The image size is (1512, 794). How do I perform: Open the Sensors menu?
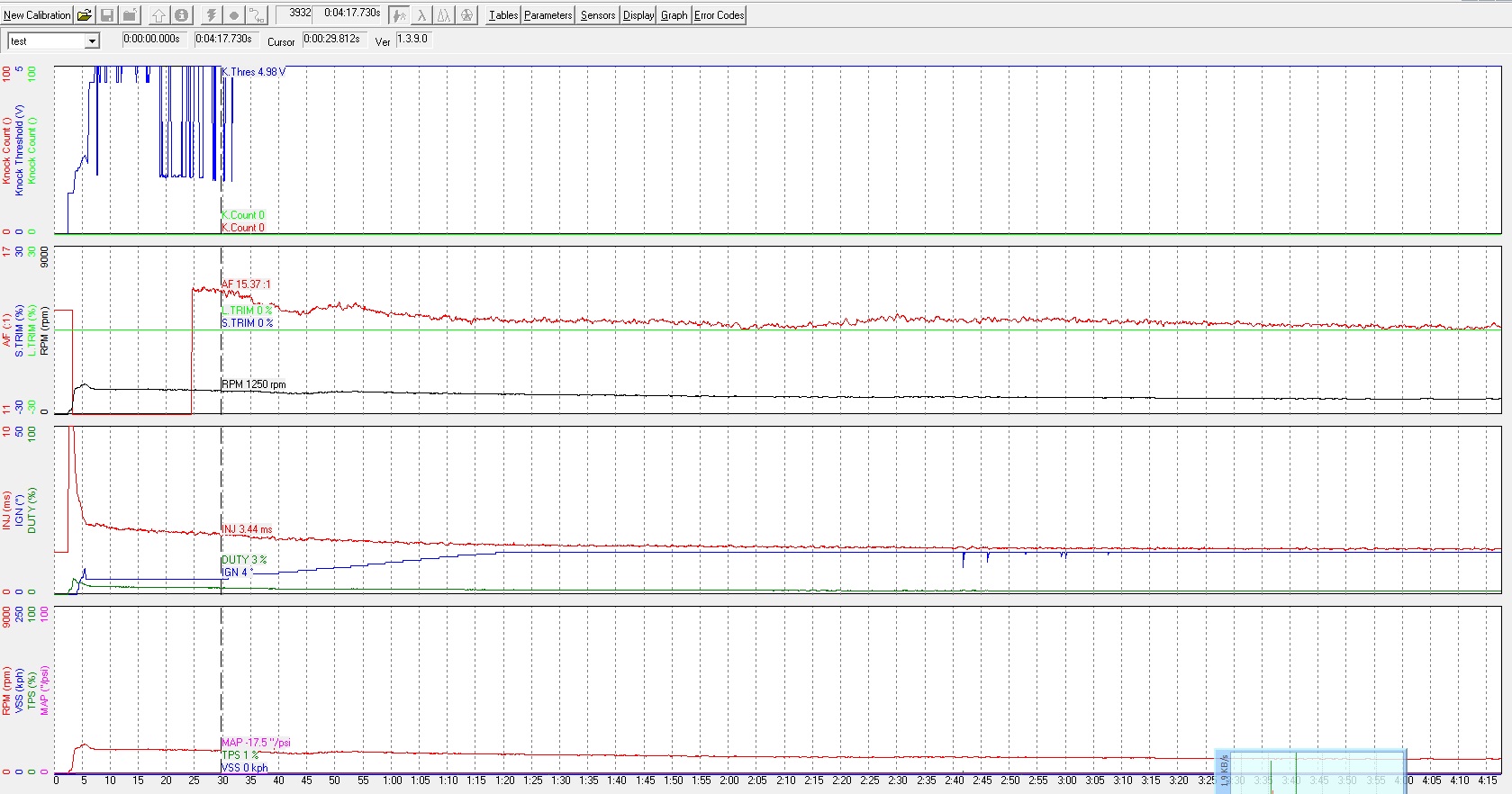pos(597,15)
